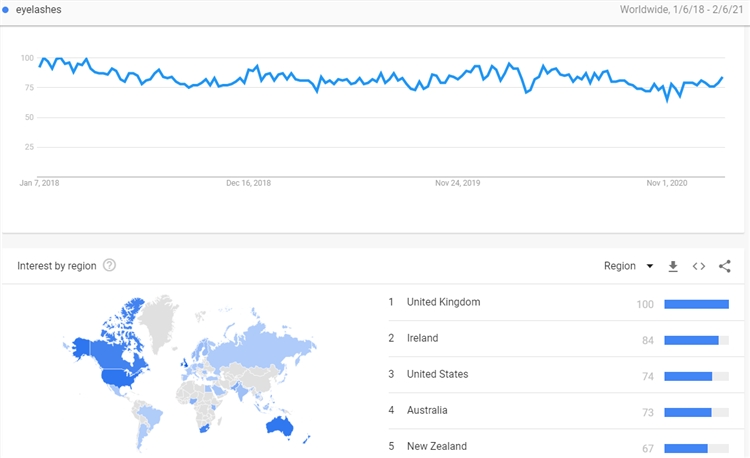The height and width of the screenshot is (458, 750).
Task: Select United Kingdom in the region list
Action: point(443,302)
